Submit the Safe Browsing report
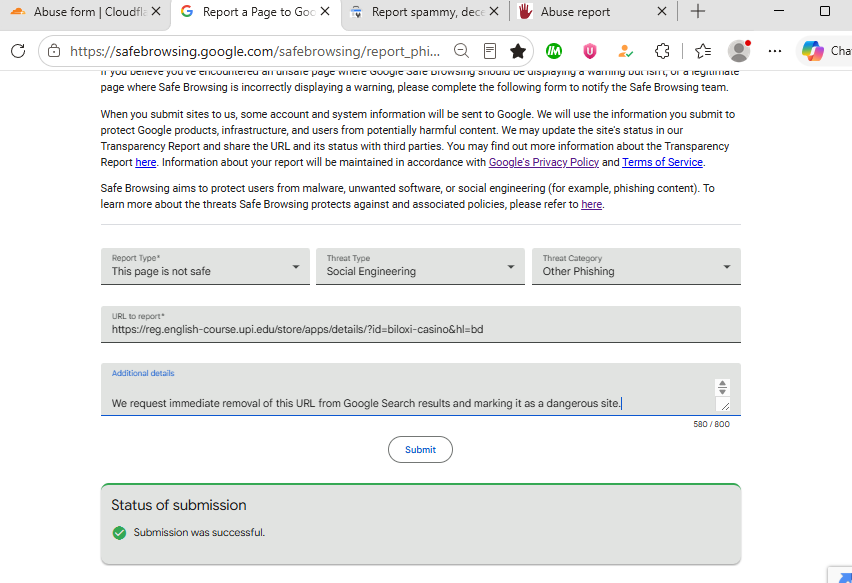The height and width of the screenshot is (583, 852). pos(420,449)
